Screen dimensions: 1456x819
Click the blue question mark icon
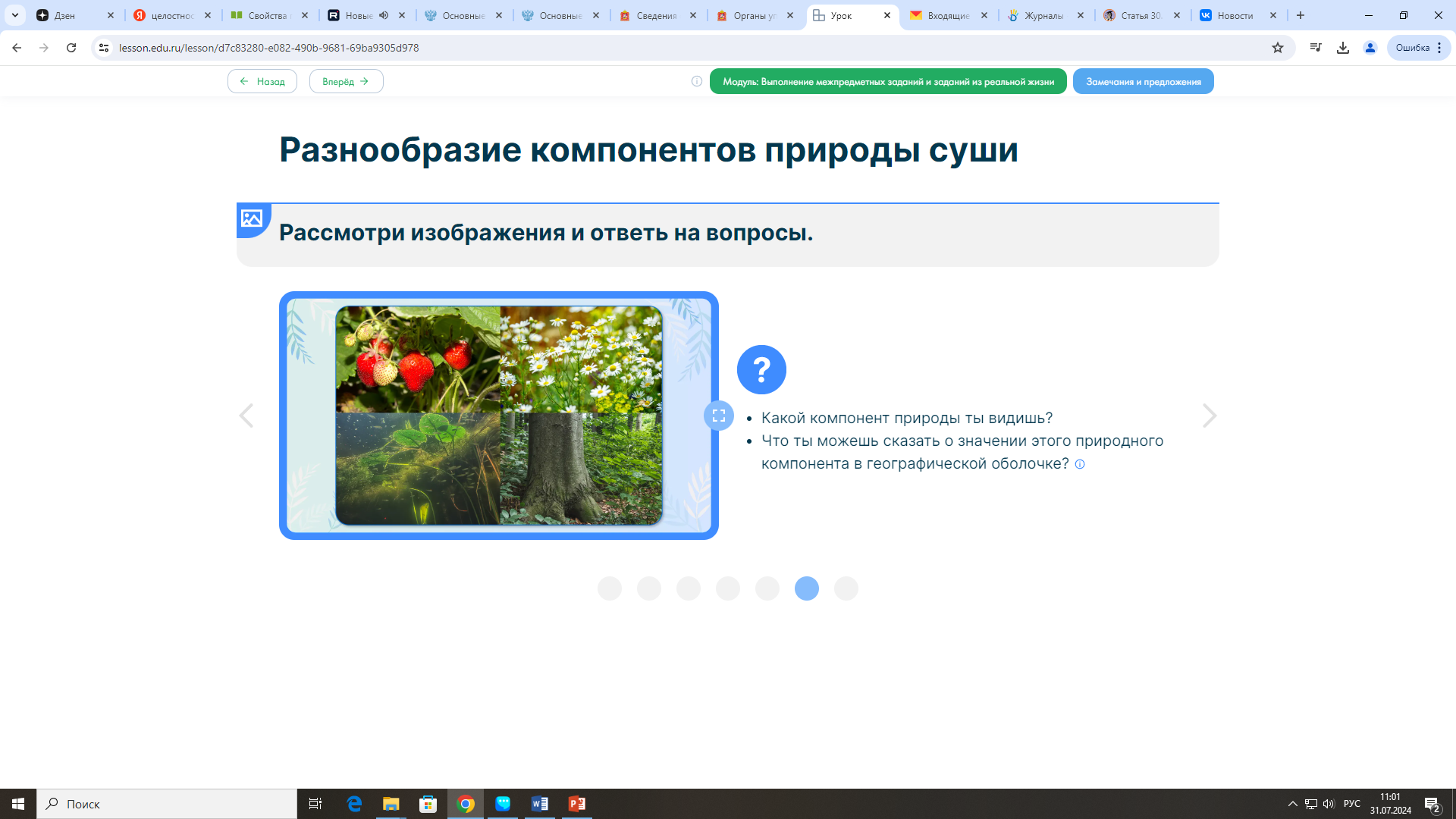coord(761,369)
